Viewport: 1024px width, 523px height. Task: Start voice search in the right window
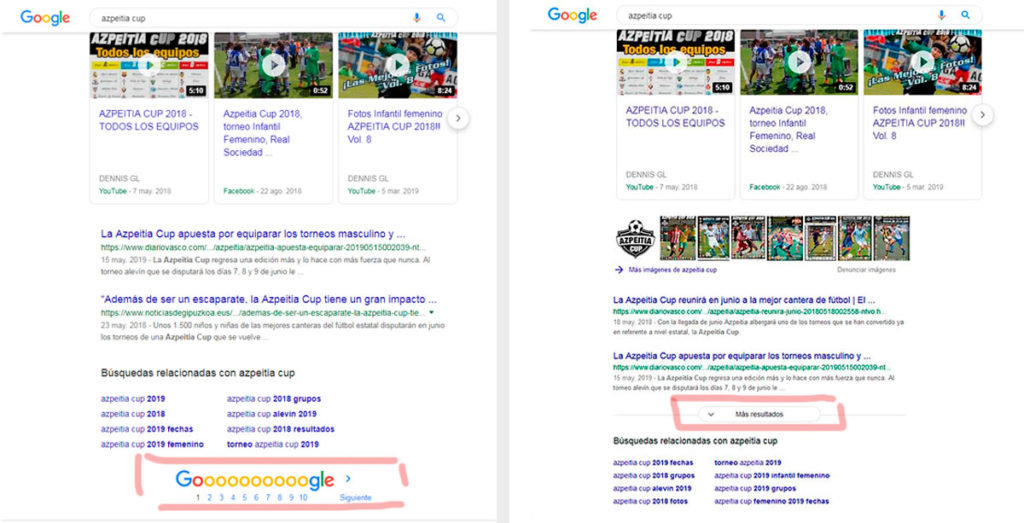tap(941, 14)
